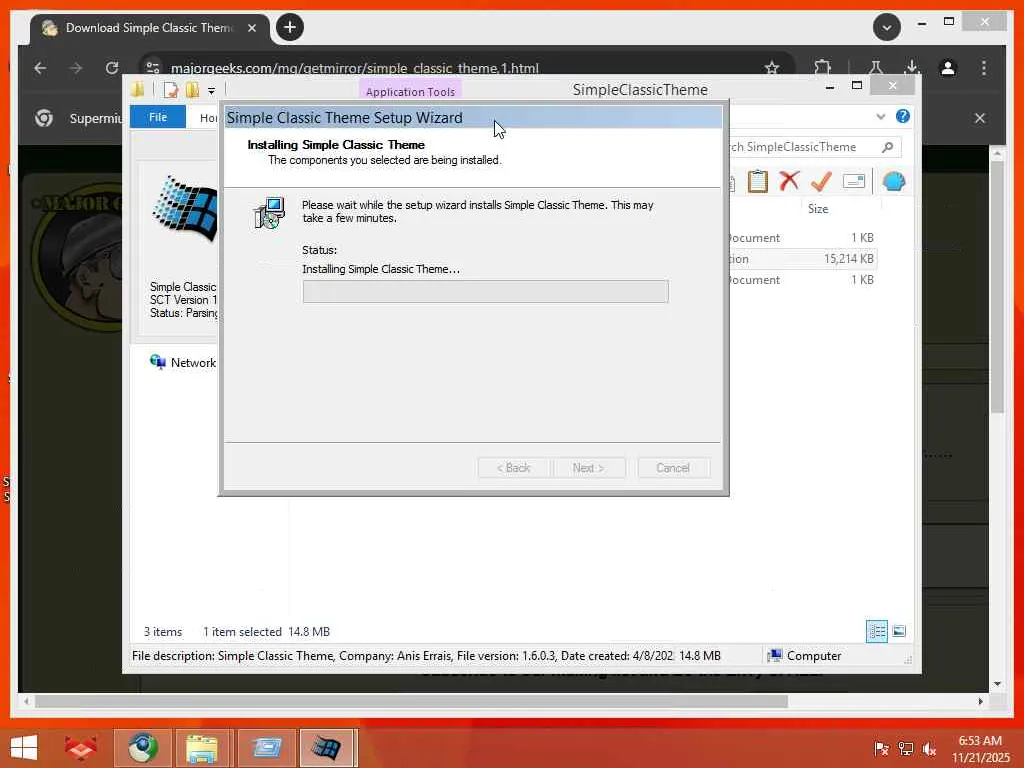1024x768 pixels.
Task: Open Chrome downloads icon
Action: (x=912, y=67)
